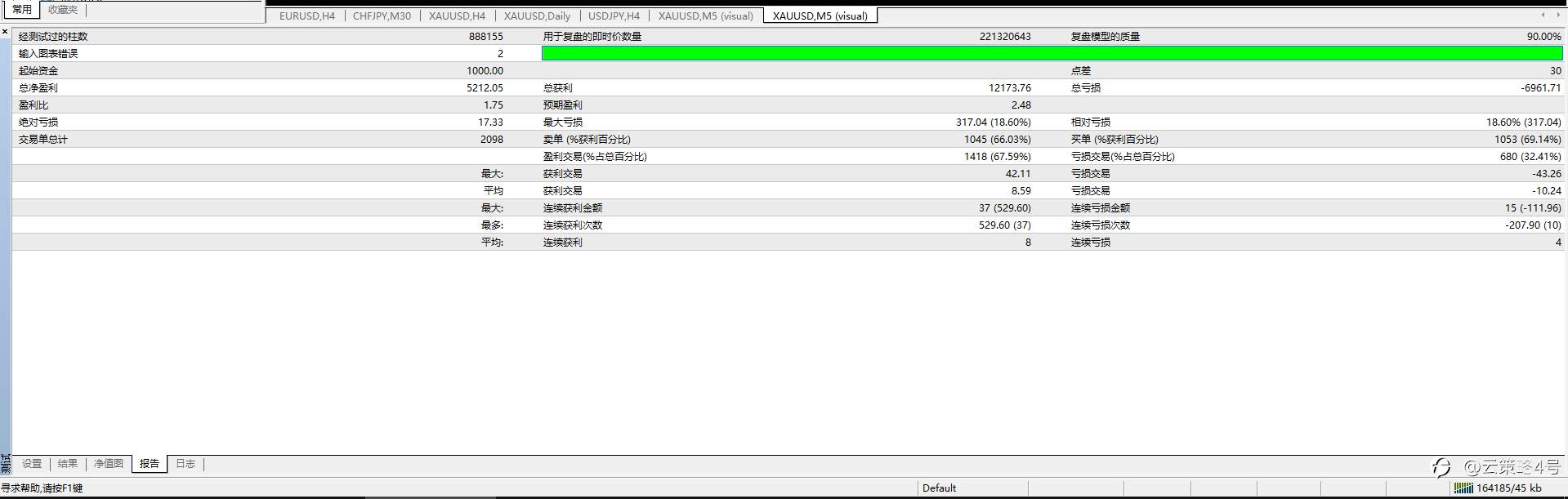Click the 盈利比 value 1.75

coord(494,105)
